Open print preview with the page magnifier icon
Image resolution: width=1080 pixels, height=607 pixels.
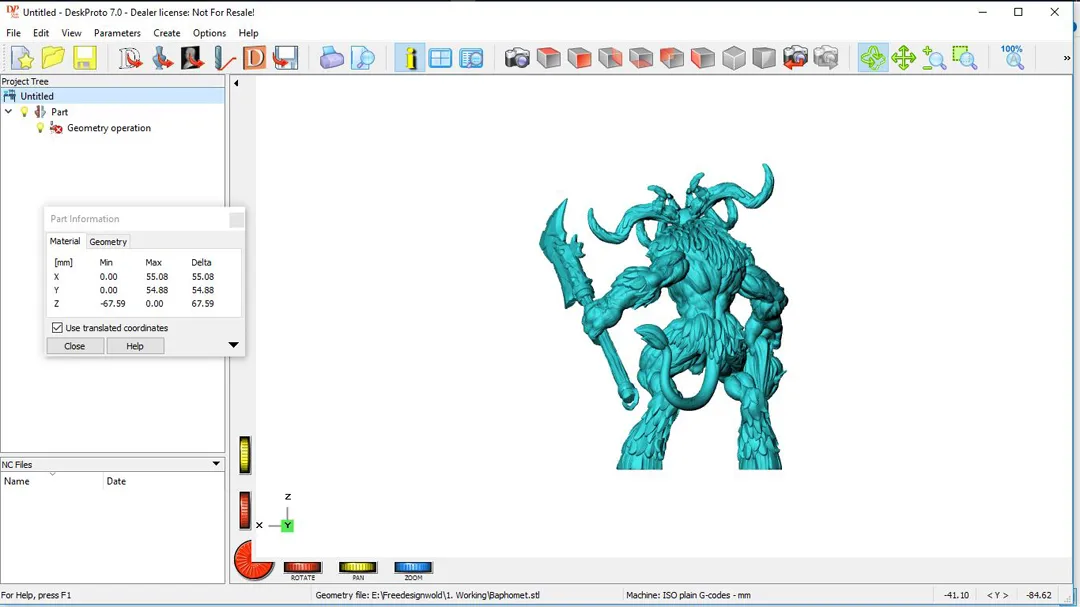coord(363,58)
